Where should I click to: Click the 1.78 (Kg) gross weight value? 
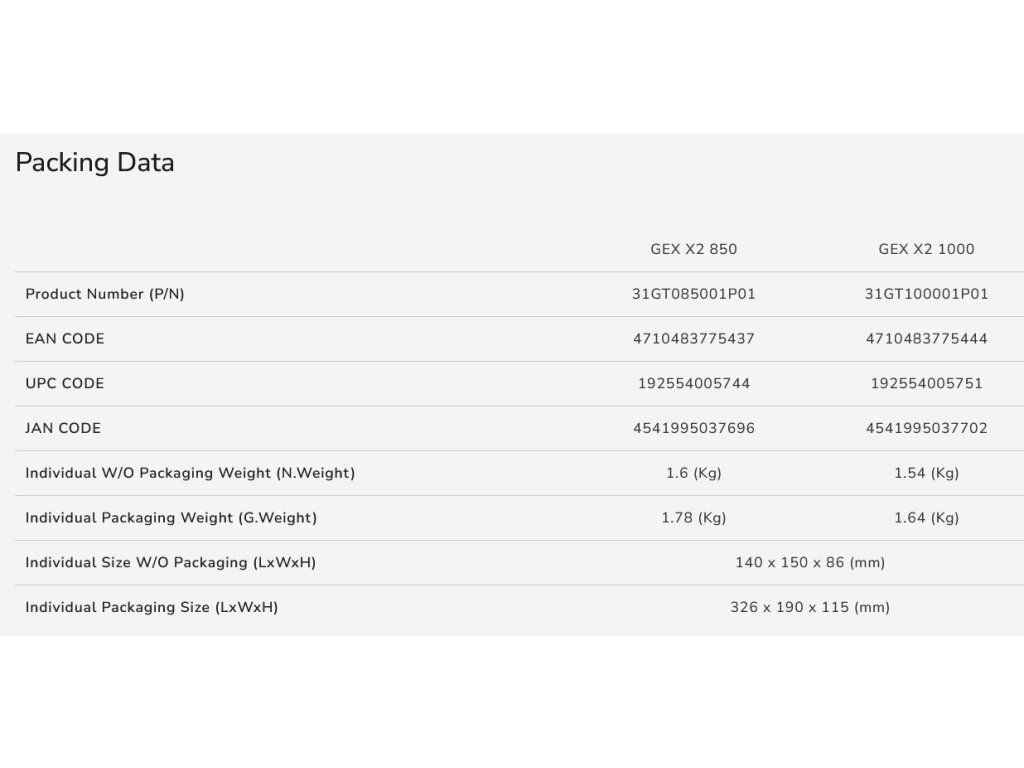click(x=694, y=518)
